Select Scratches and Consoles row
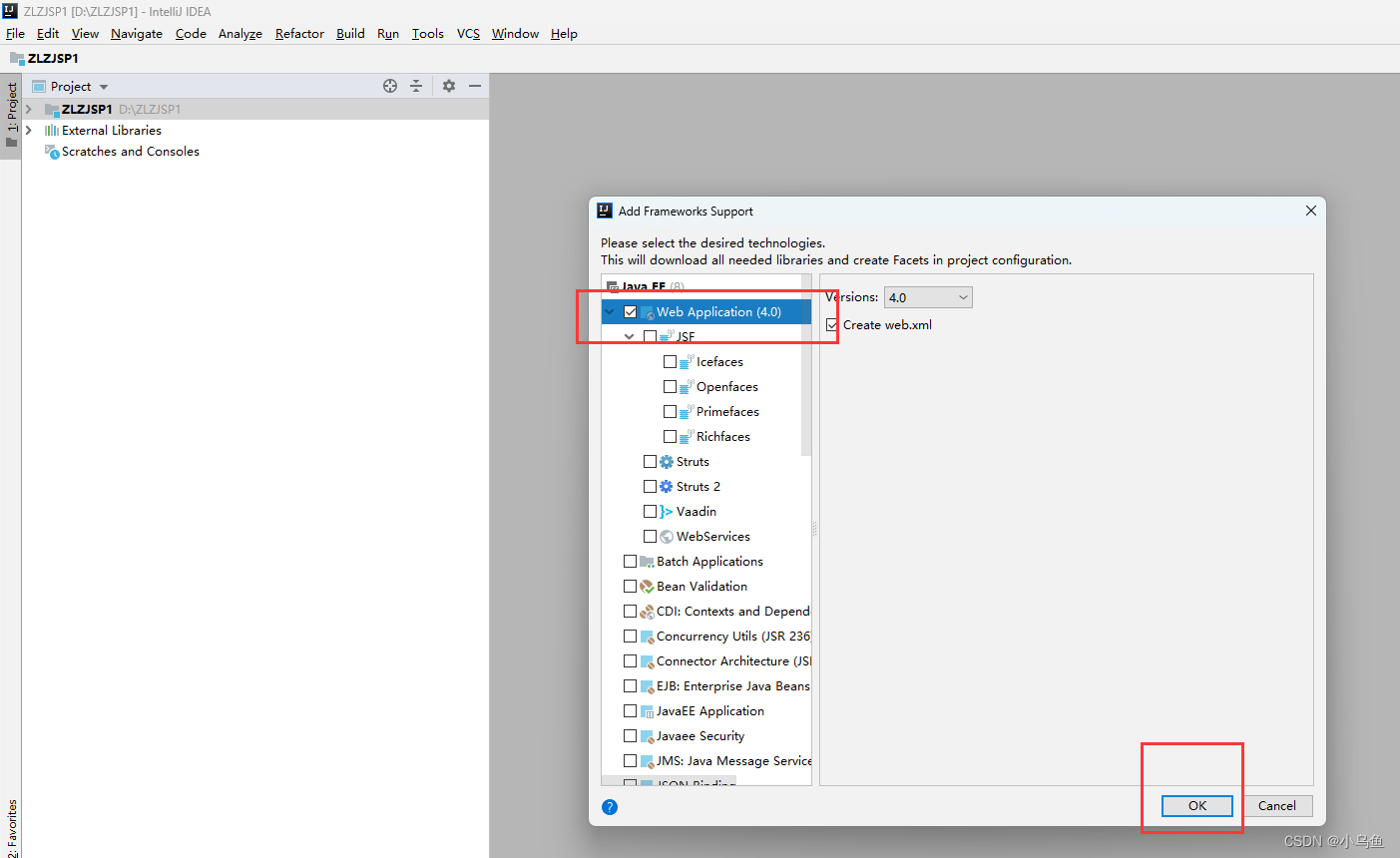Screen dimensions: 1400x858 (x=255, y=152)
